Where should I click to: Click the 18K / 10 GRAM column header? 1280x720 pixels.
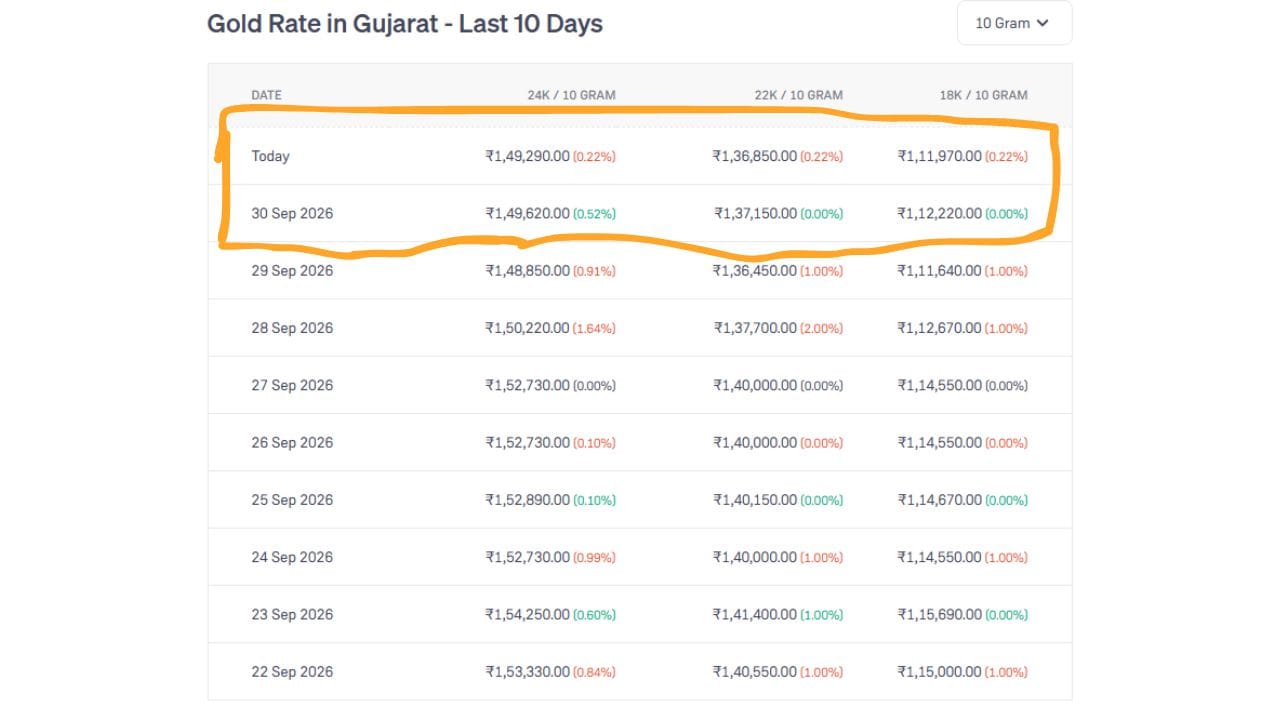(x=983, y=95)
